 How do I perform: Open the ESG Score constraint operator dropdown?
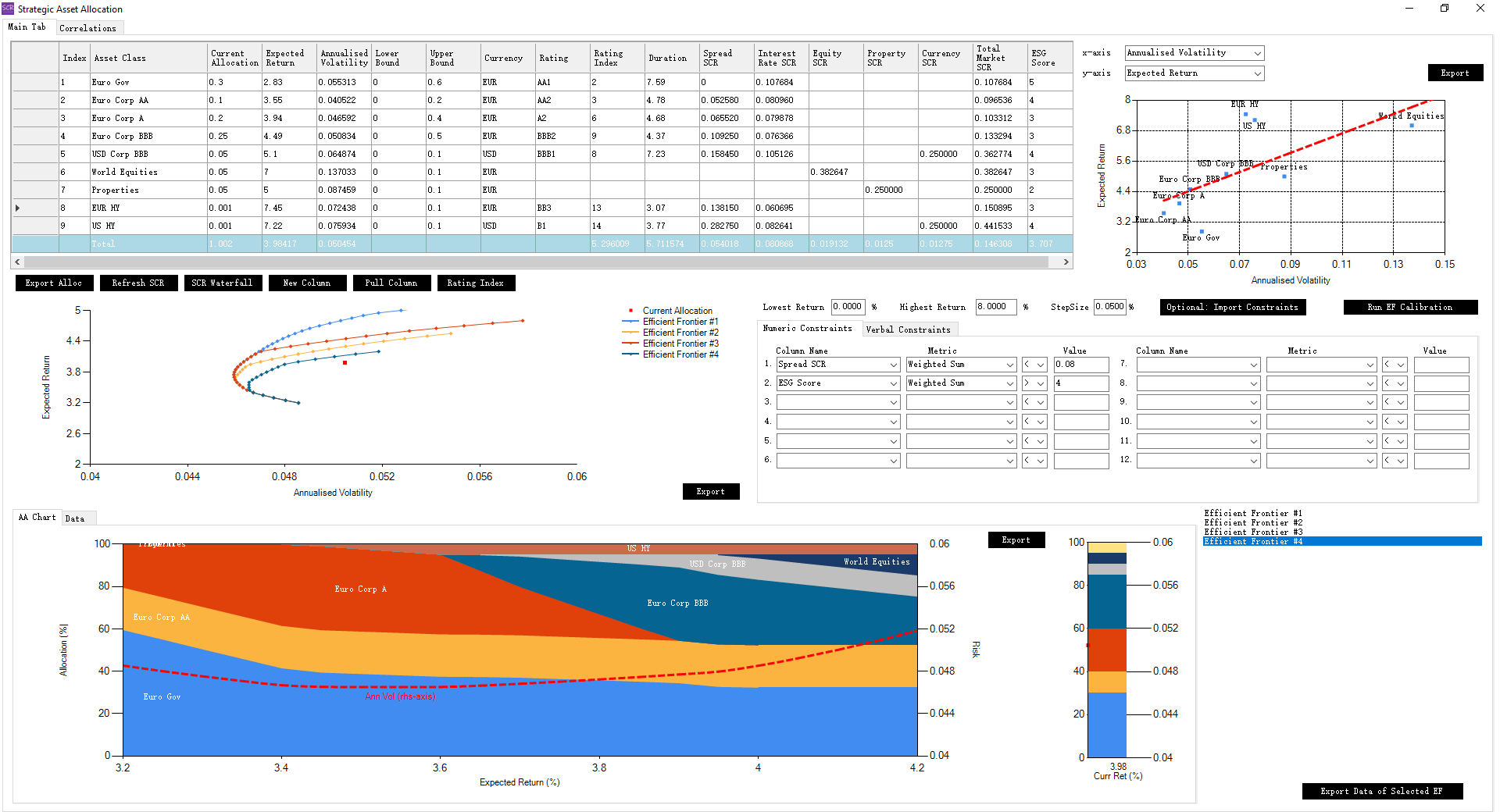coord(1040,383)
